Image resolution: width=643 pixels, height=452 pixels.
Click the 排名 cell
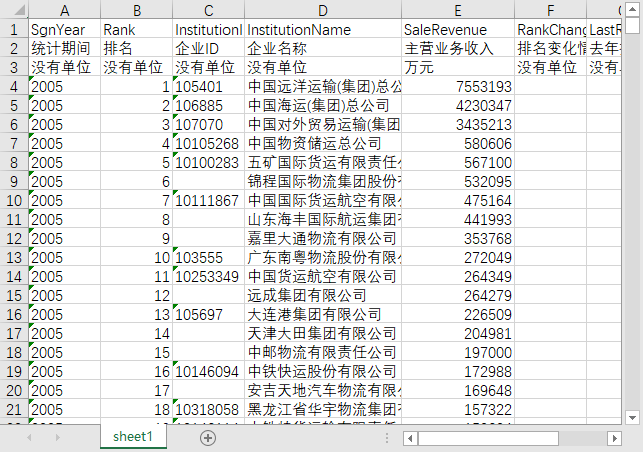[137, 48]
